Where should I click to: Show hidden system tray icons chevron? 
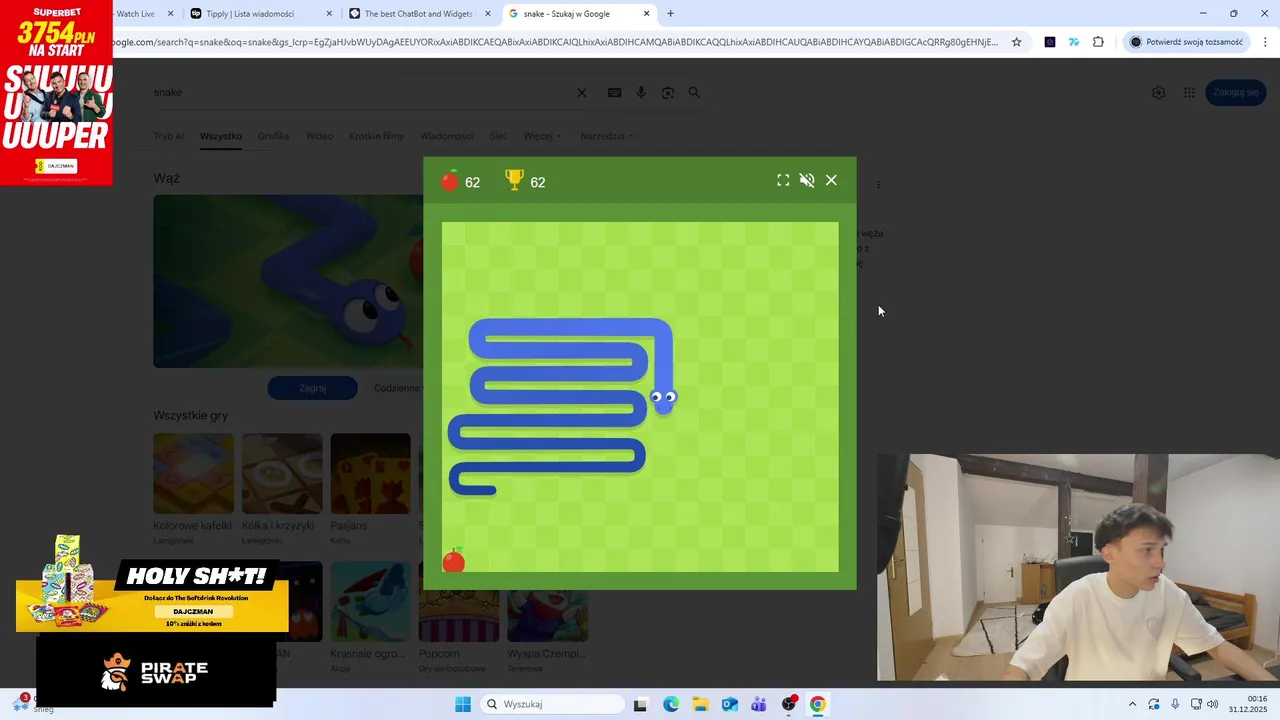(x=1132, y=704)
